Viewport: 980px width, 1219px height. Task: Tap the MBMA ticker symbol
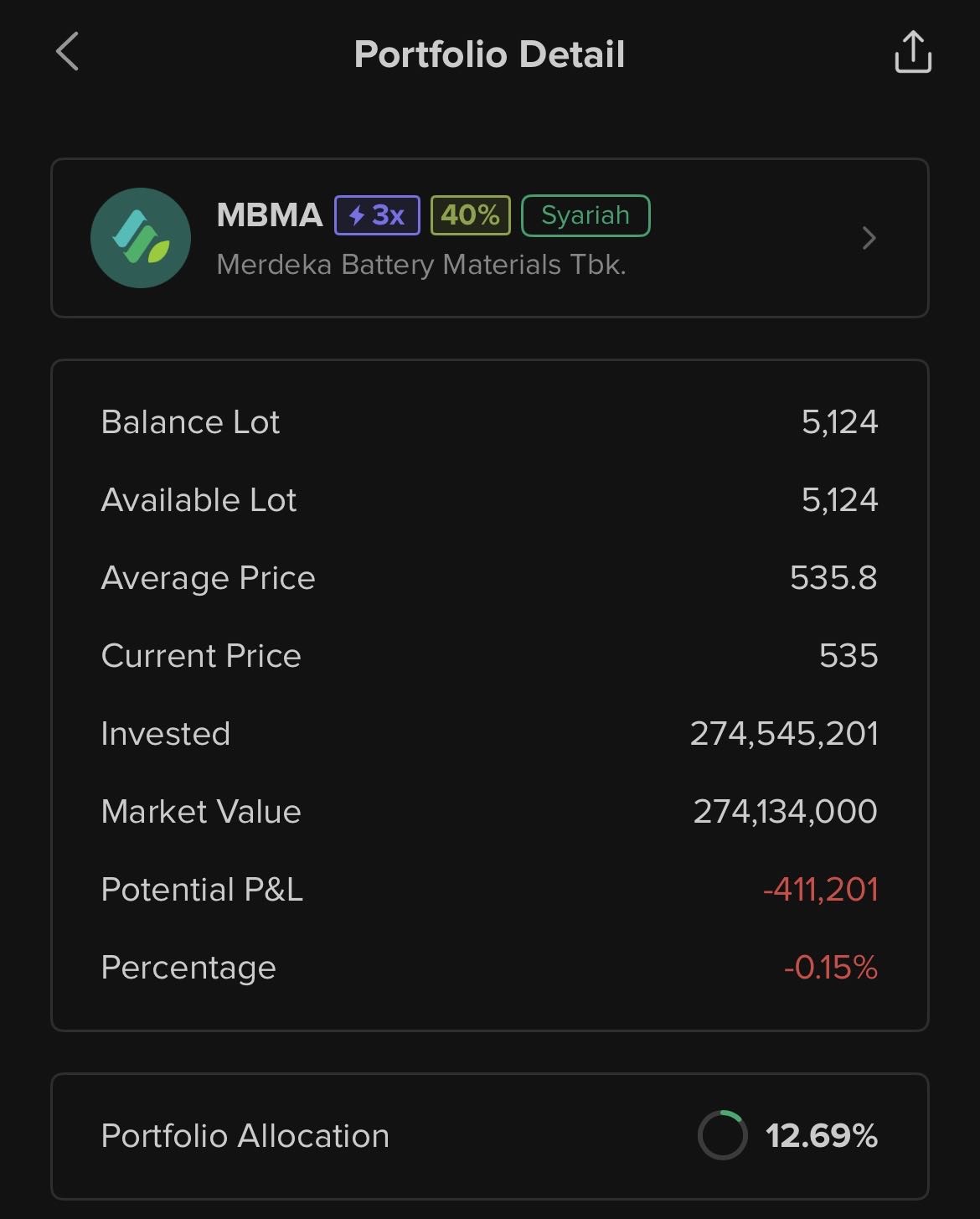pyautogui.click(x=270, y=215)
